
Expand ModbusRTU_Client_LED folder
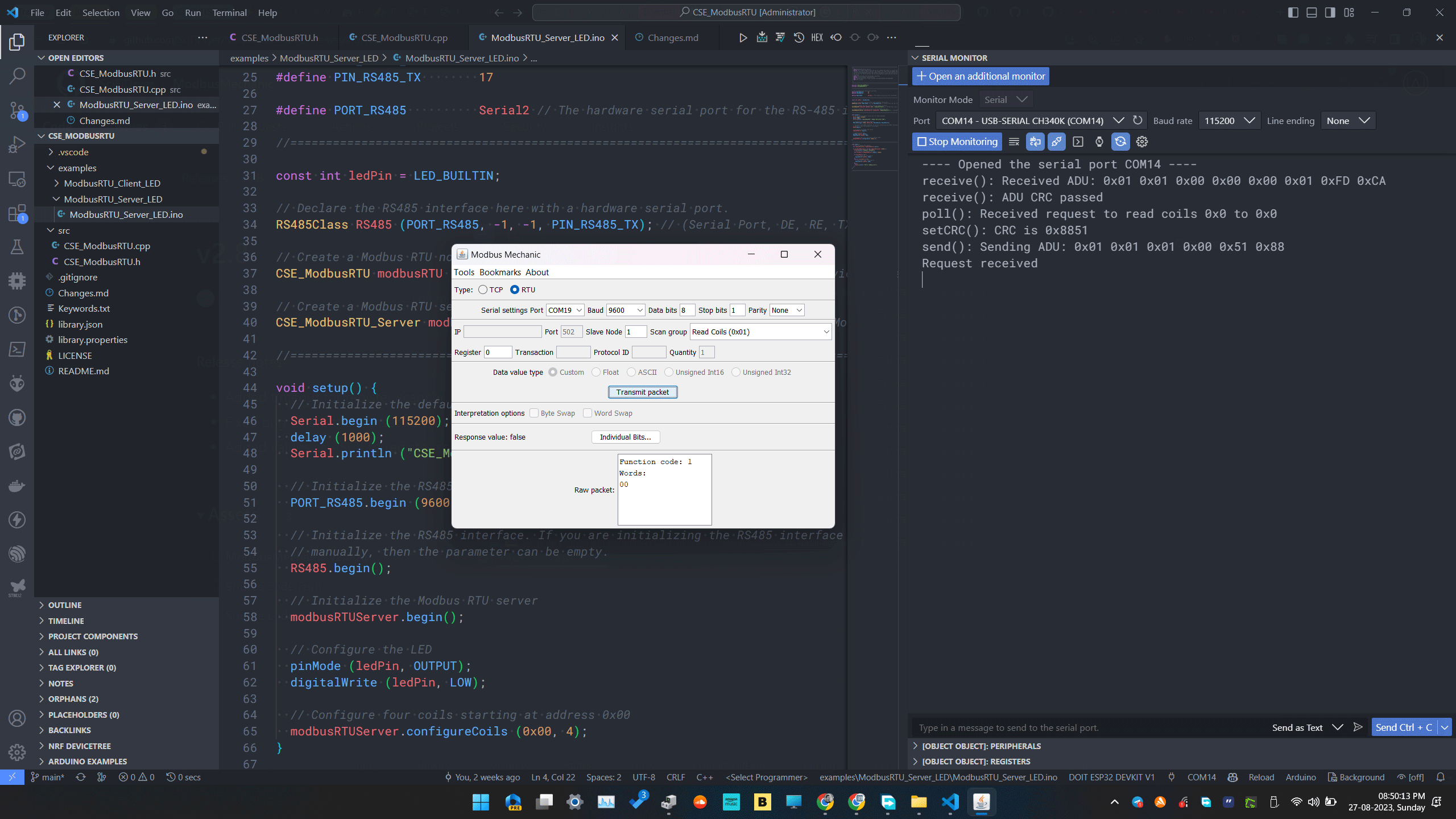tap(112, 183)
